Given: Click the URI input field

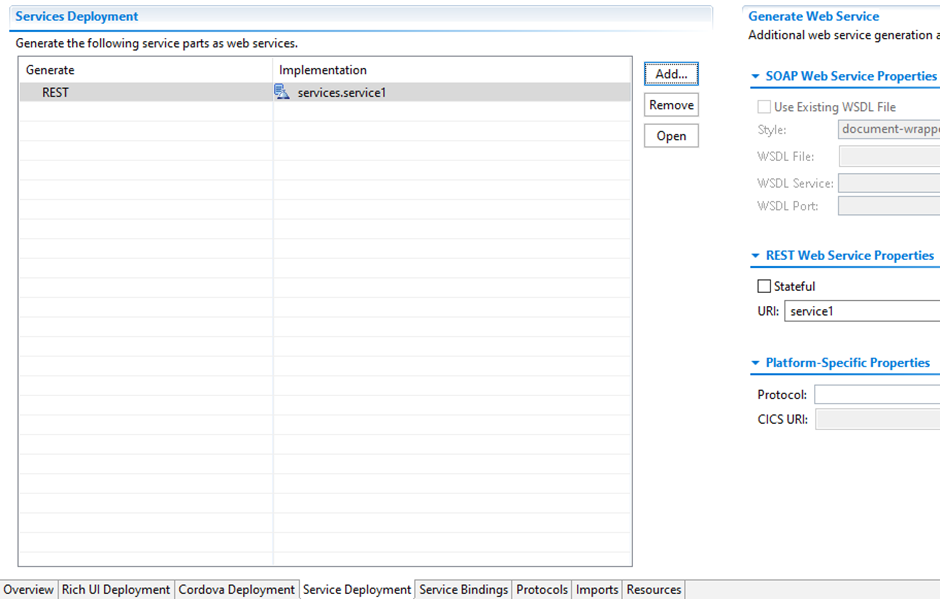Looking at the screenshot, I should (862, 311).
